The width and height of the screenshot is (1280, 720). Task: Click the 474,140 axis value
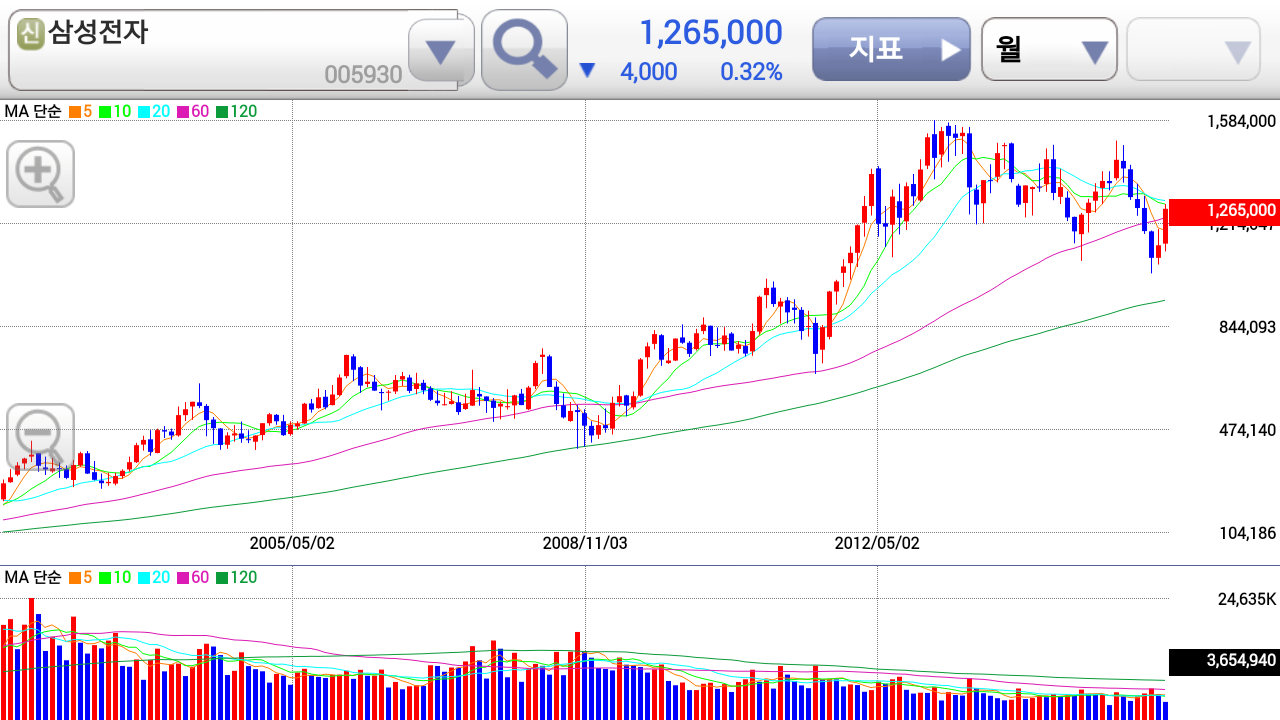click(x=1248, y=431)
